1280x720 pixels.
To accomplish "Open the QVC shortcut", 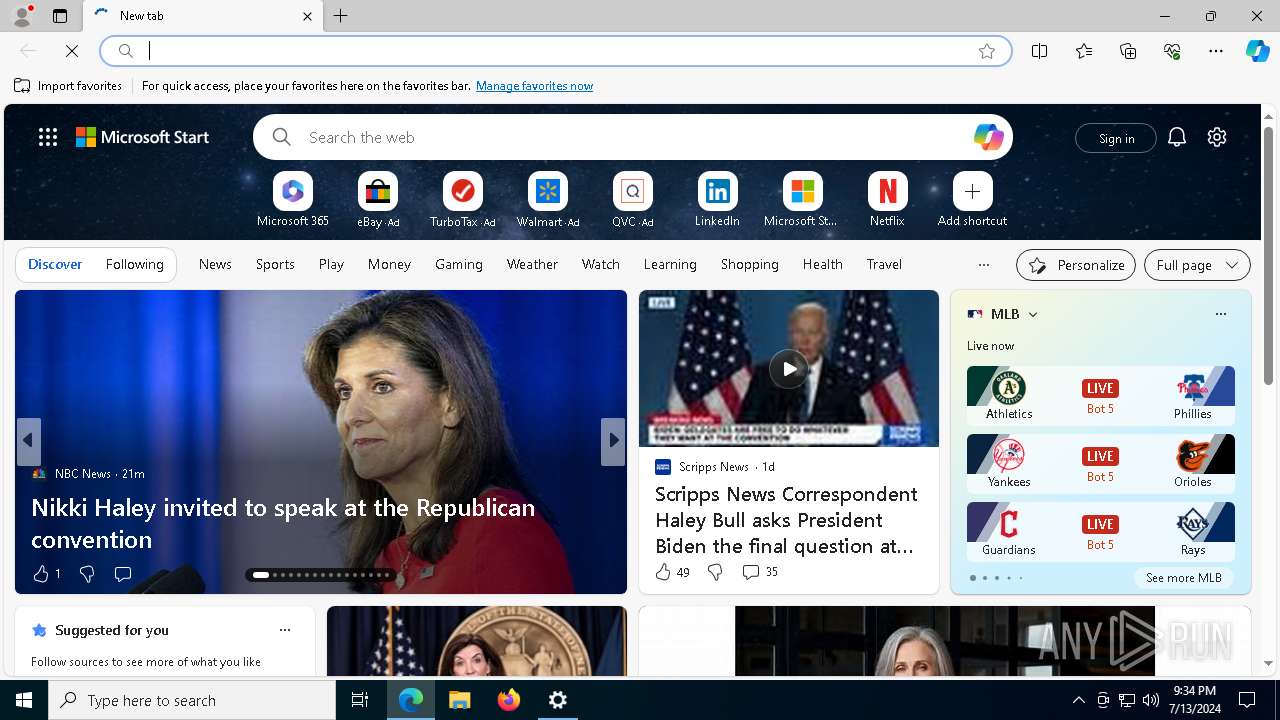I will (632, 200).
